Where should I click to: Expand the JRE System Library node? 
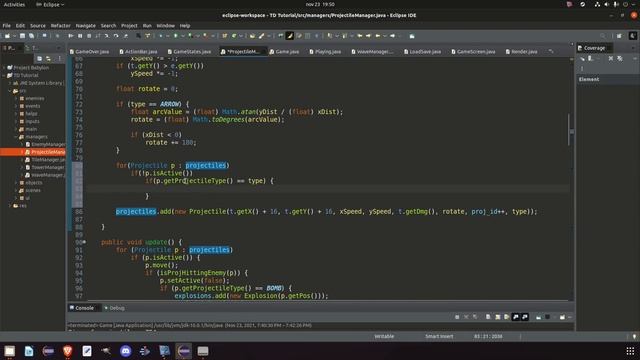(x=11, y=83)
